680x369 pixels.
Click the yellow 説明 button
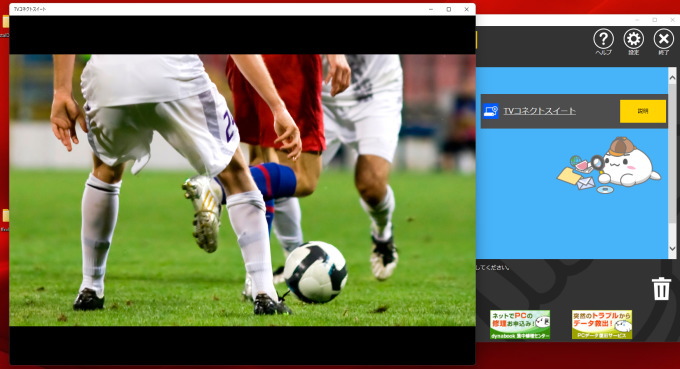(643, 111)
